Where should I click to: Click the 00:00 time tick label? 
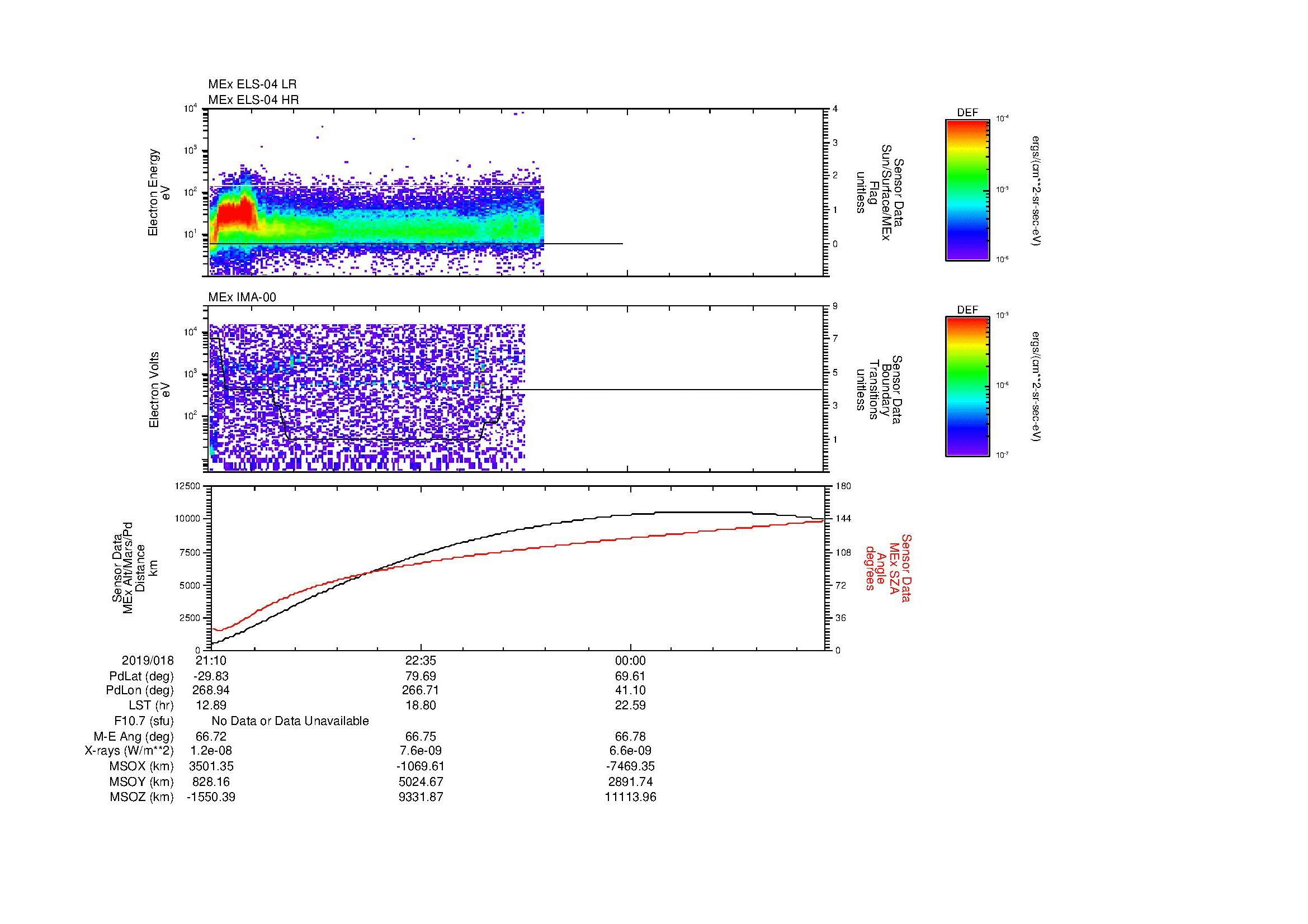(x=630, y=660)
